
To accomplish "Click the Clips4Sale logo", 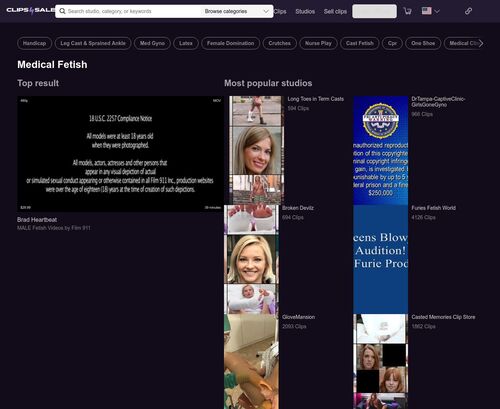I will [x=30, y=11].
